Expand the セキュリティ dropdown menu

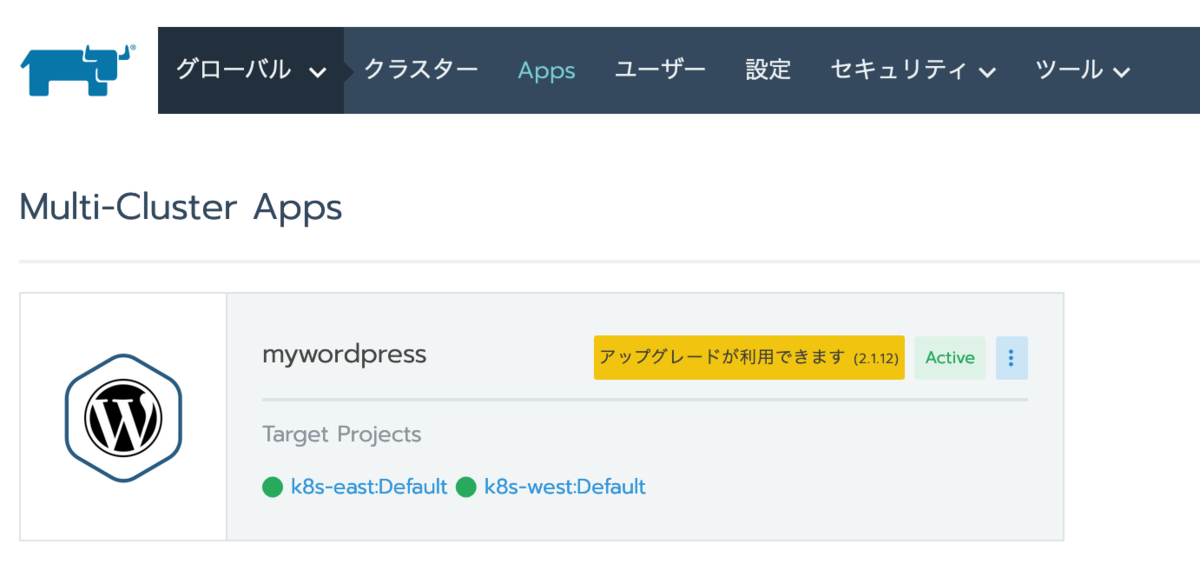coord(913,70)
